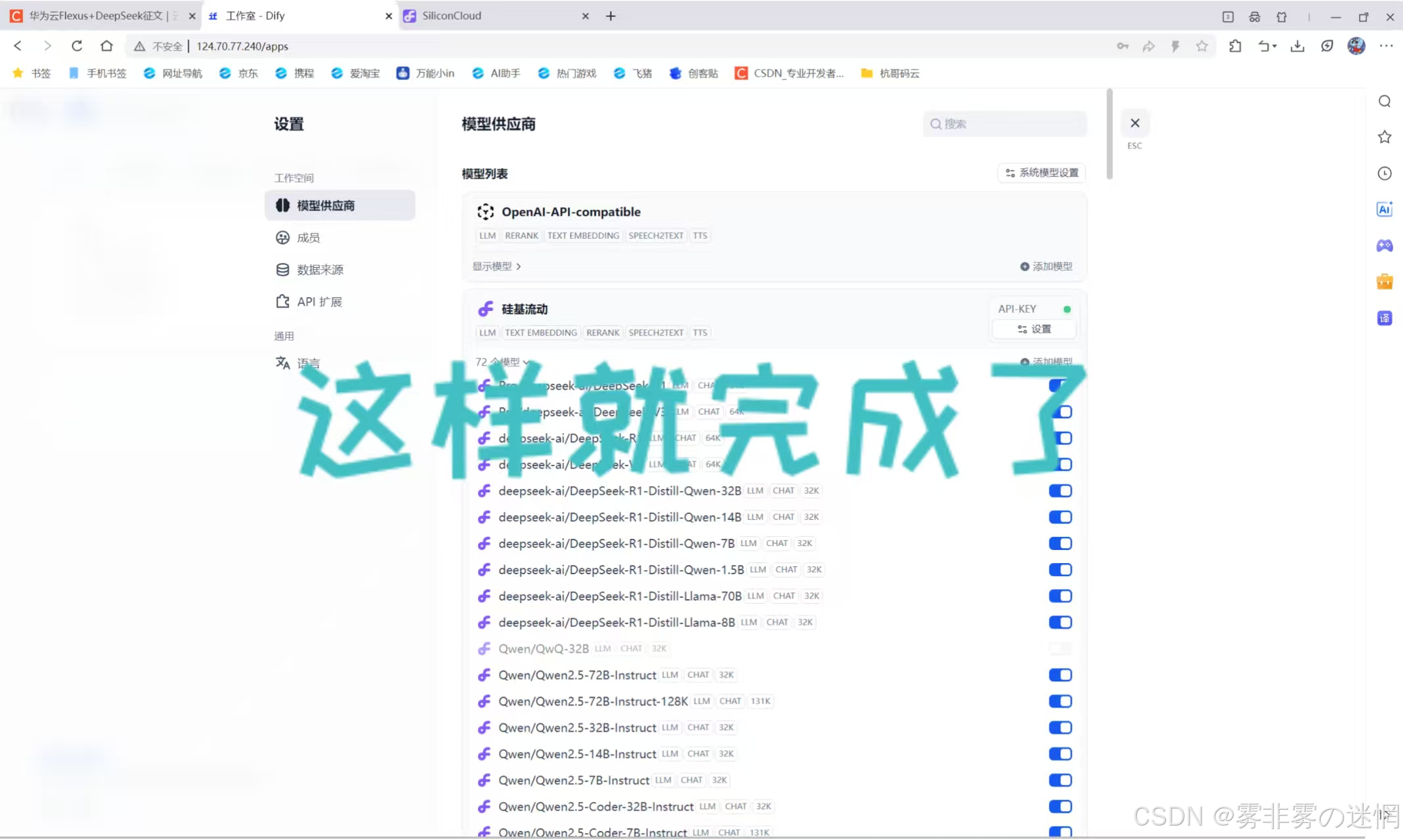
Task: Open browser downloads icon
Action: 1297,46
